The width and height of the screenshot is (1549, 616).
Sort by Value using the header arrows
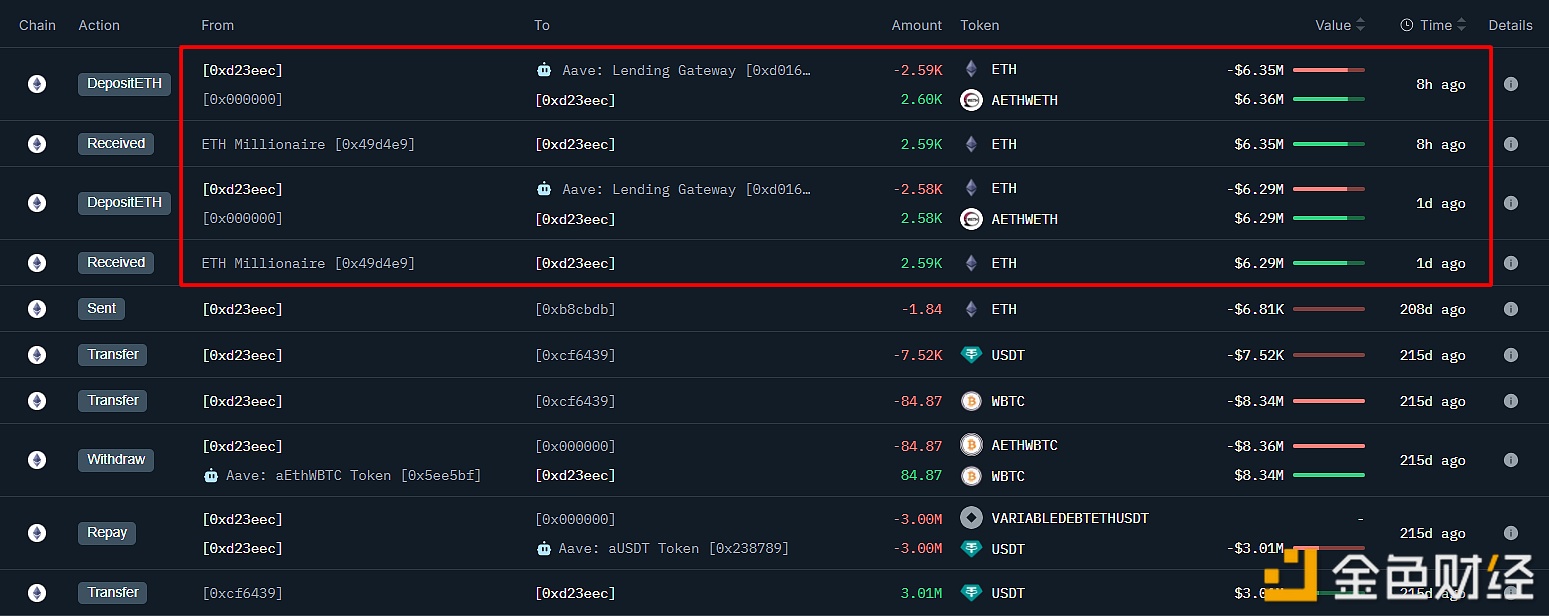[1361, 25]
